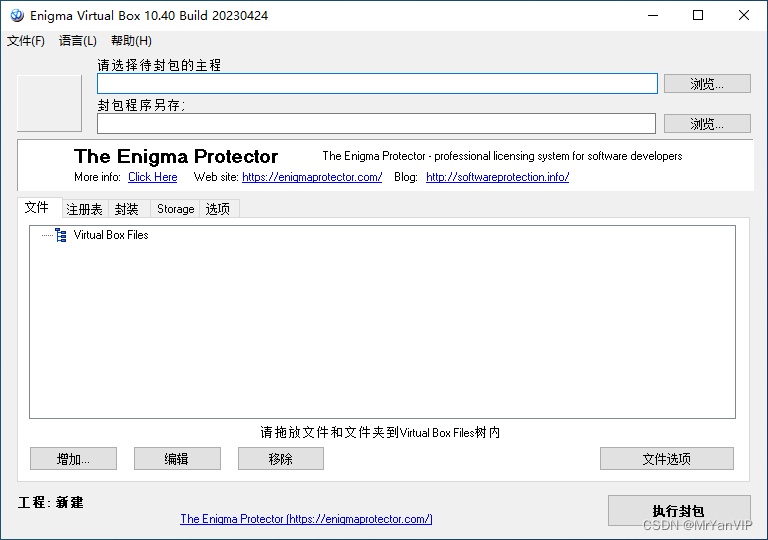The image size is (768, 540).
Task: Open the 语言(L) menu
Action: coord(78,41)
